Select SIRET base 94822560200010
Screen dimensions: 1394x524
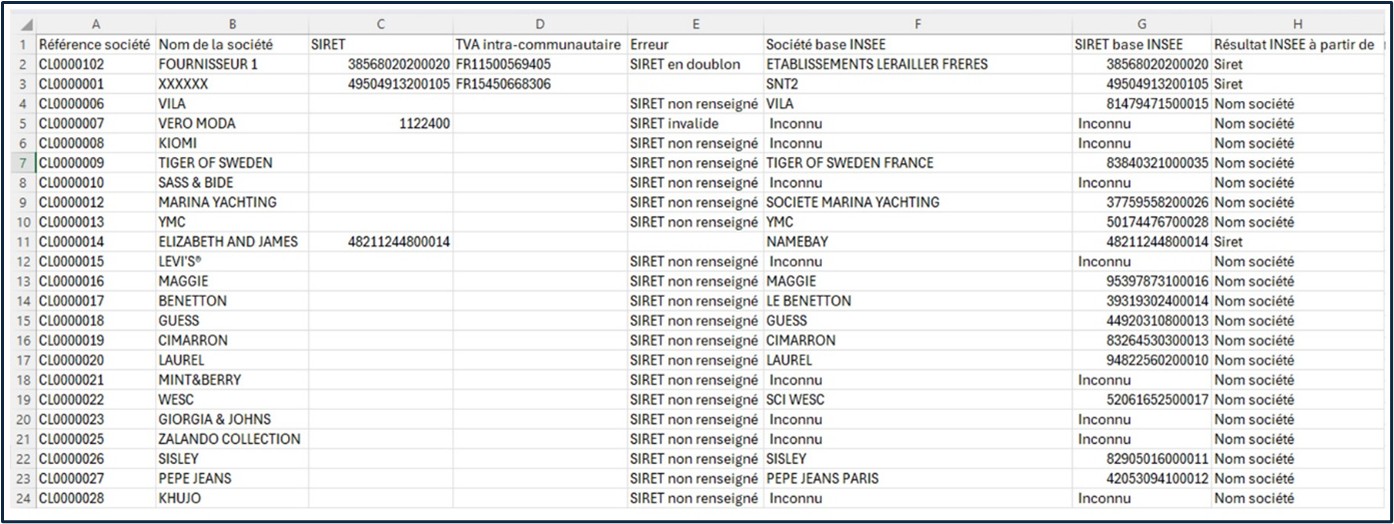tap(1141, 360)
